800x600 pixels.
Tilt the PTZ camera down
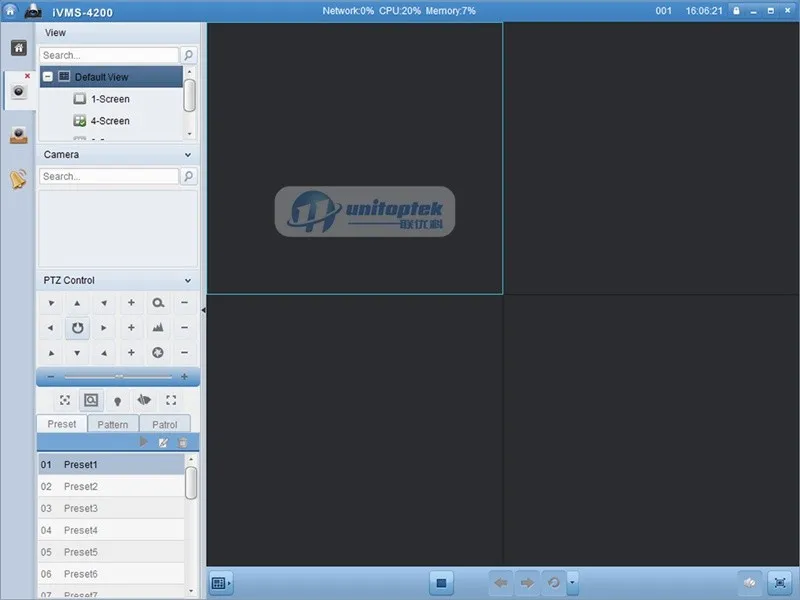coord(77,353)
